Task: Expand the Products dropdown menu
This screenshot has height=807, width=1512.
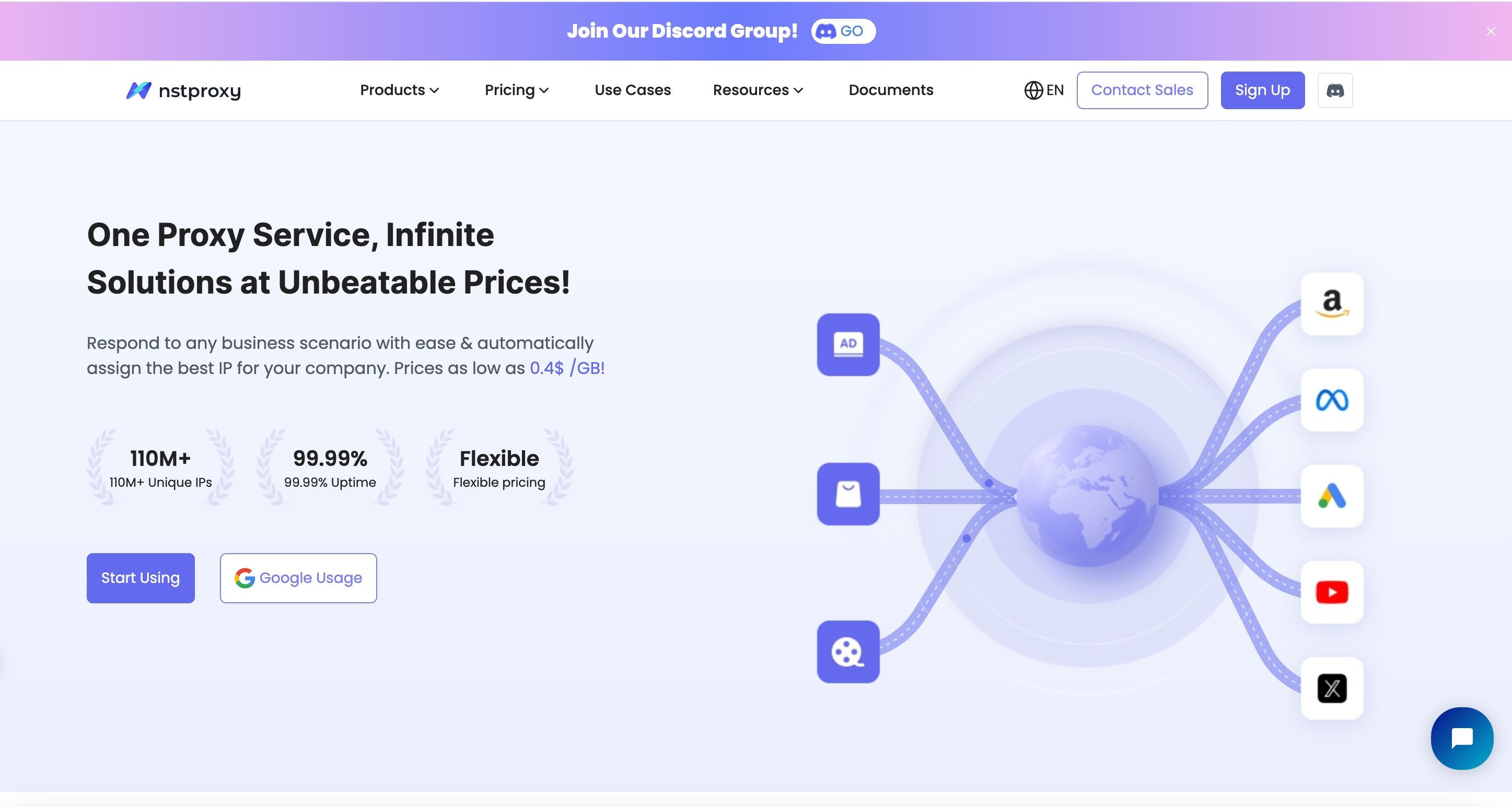Action: 399,90
